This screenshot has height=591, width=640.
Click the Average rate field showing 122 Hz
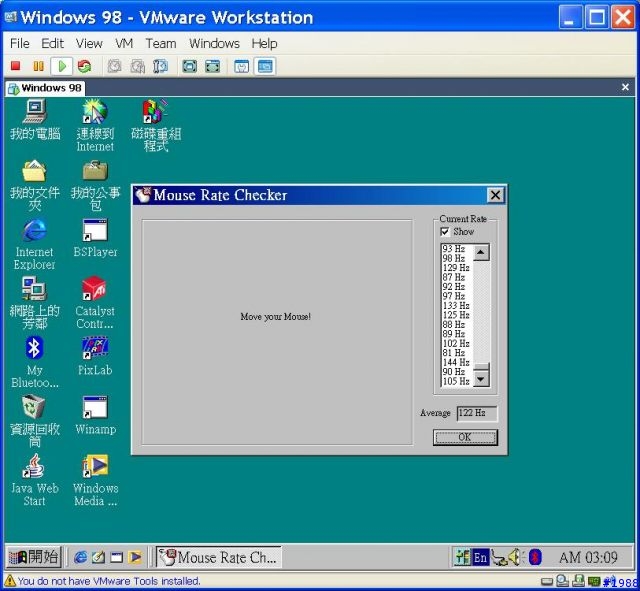(477, 413)
